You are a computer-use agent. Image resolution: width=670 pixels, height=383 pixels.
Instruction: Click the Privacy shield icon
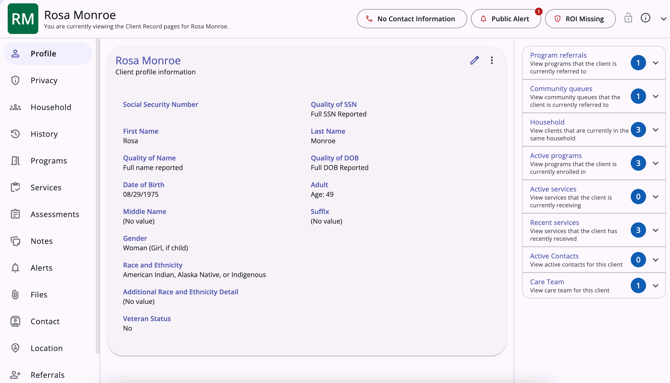(15, 80)
